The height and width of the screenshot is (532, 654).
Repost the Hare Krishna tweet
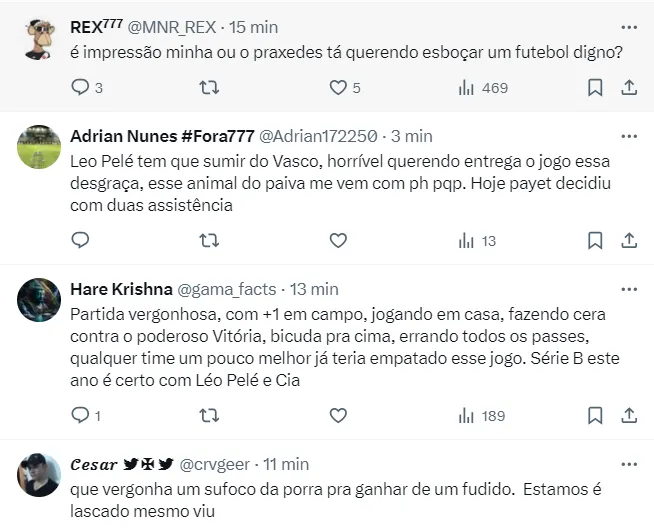(x=209, y=414)
